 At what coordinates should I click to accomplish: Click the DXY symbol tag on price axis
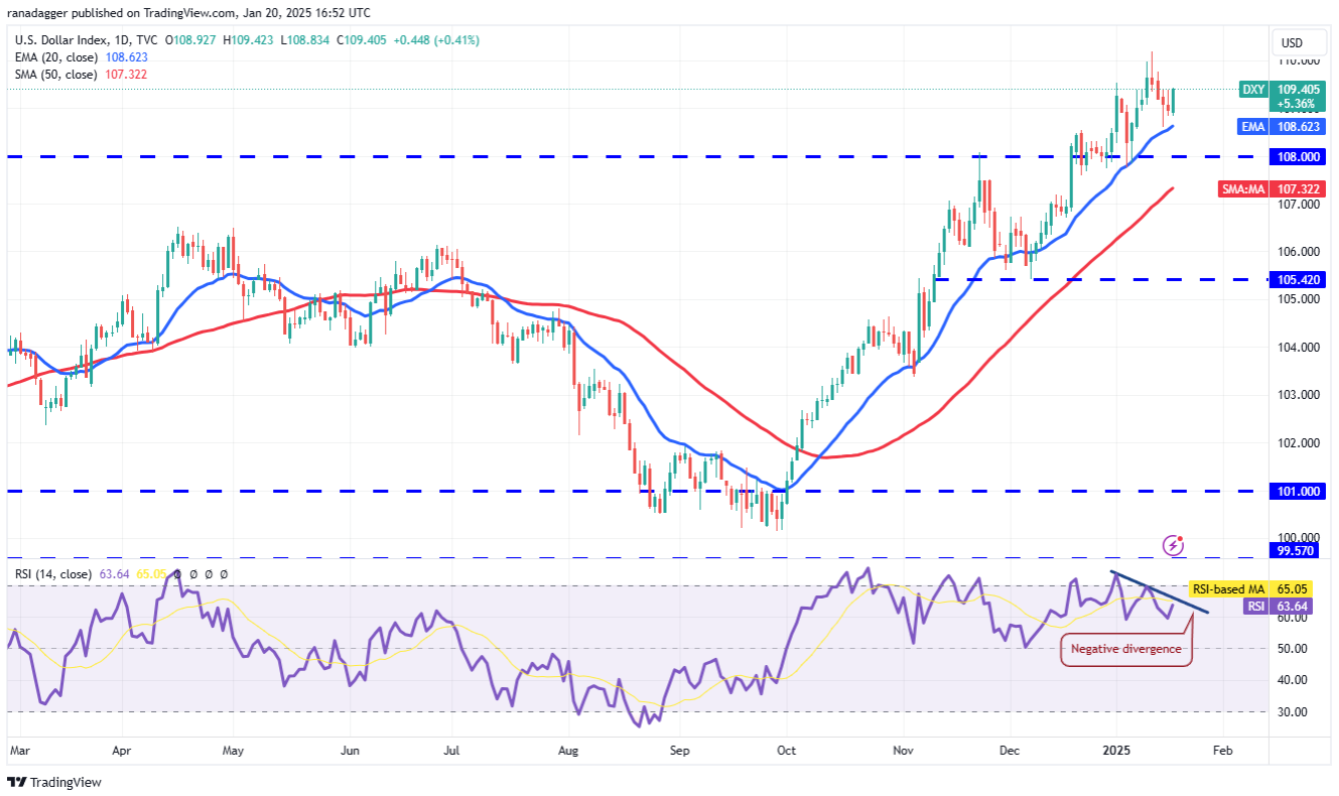tap(1254, 89)
